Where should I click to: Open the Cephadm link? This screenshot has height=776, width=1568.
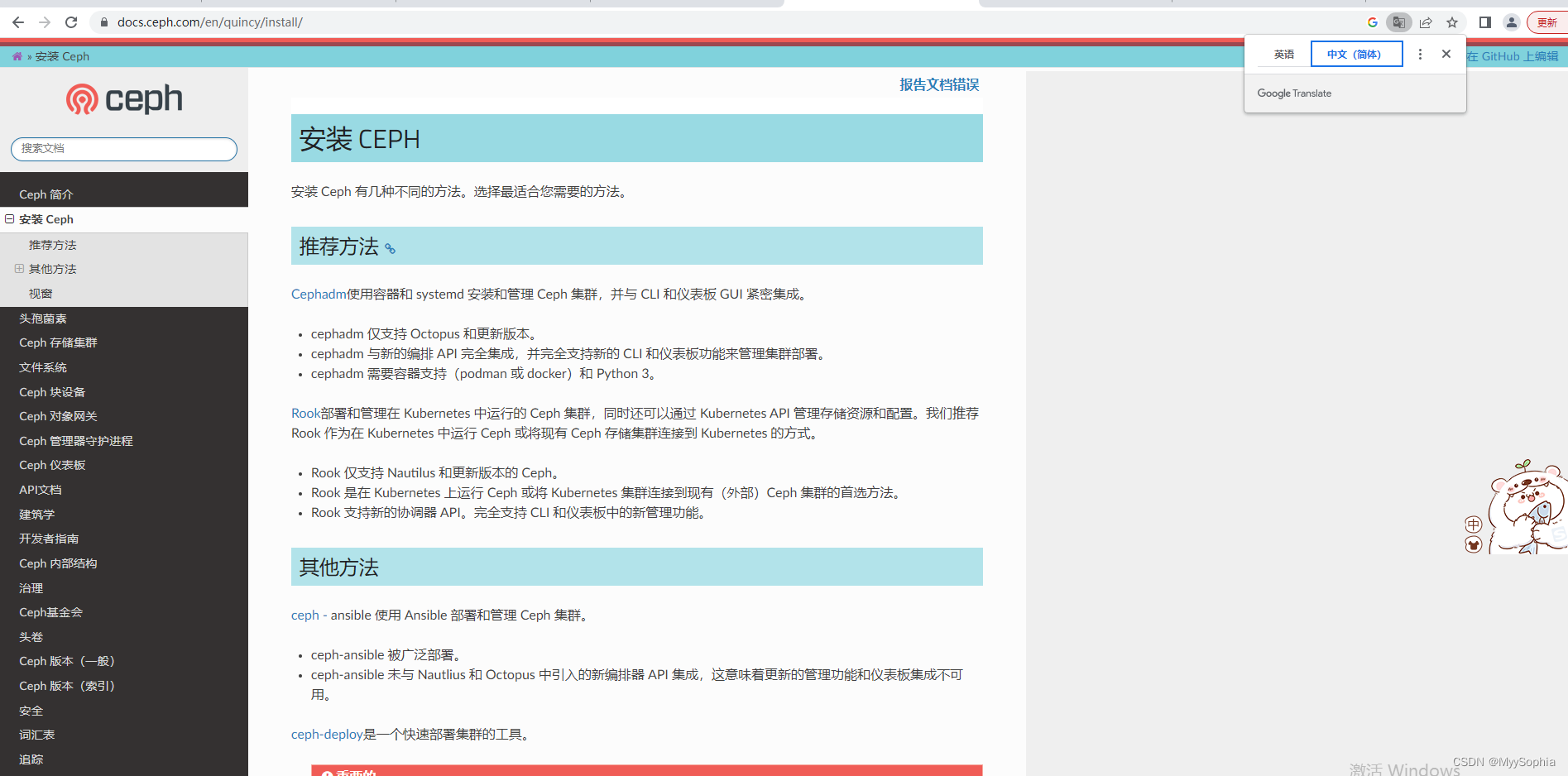coord(319,294)
